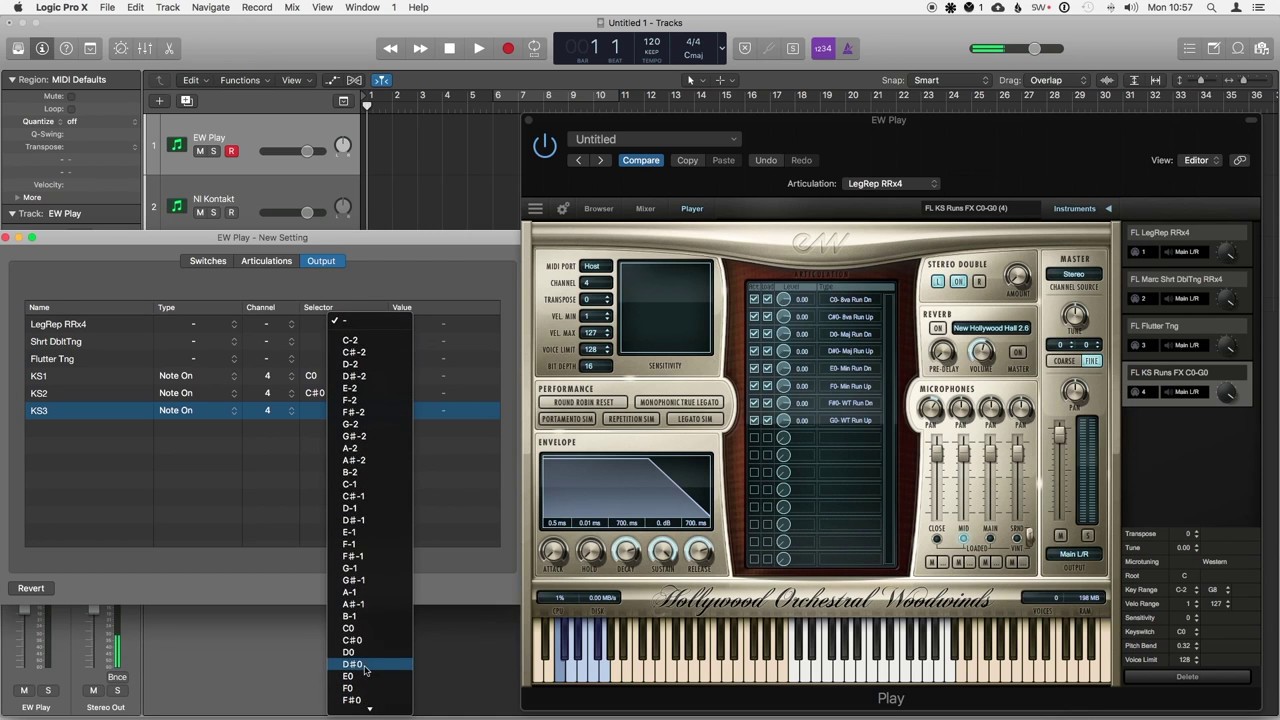Switch to the Articulations tab
The image size is (1280, 720).
click(266, 261)
